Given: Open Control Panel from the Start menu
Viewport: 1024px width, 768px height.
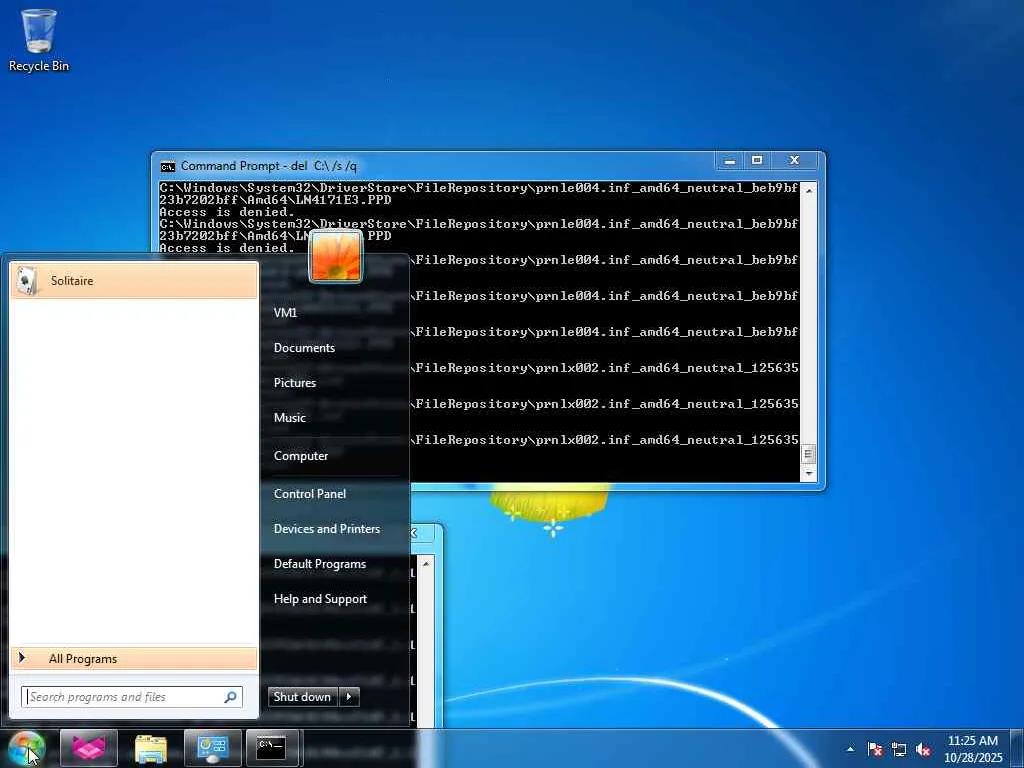Looking at the screenshot, I should click(310, 494).
